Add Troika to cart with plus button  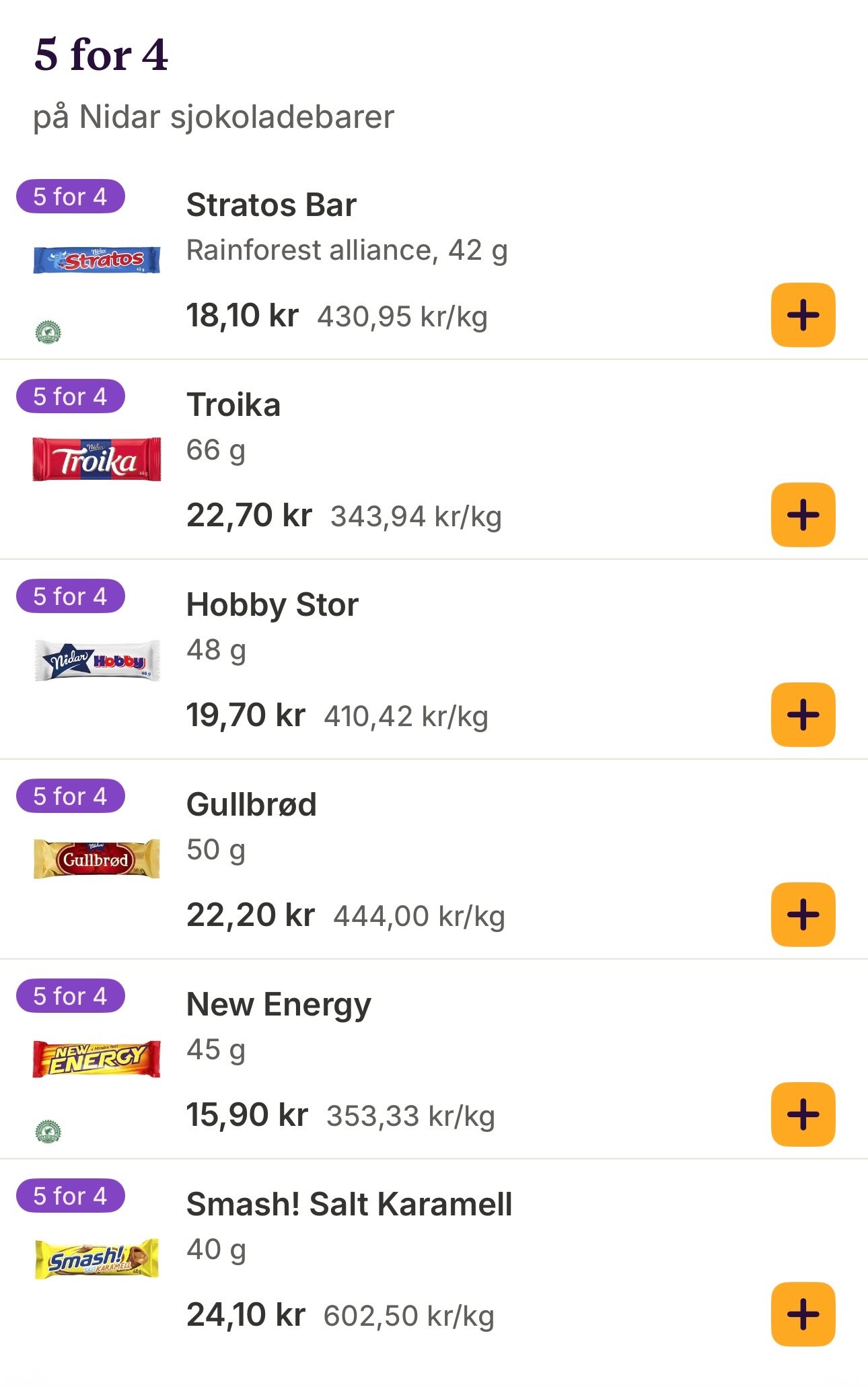(x=803, y=515)
